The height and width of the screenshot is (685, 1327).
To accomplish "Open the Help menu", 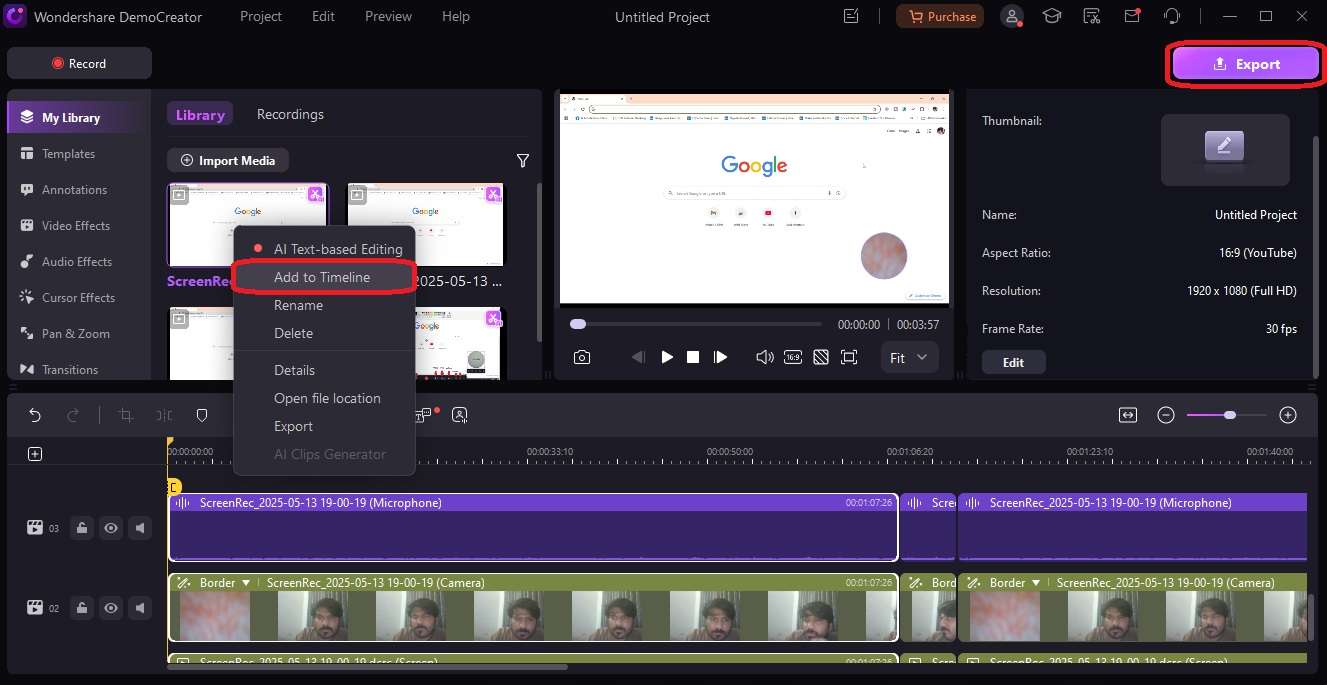I will pos(456,16).
